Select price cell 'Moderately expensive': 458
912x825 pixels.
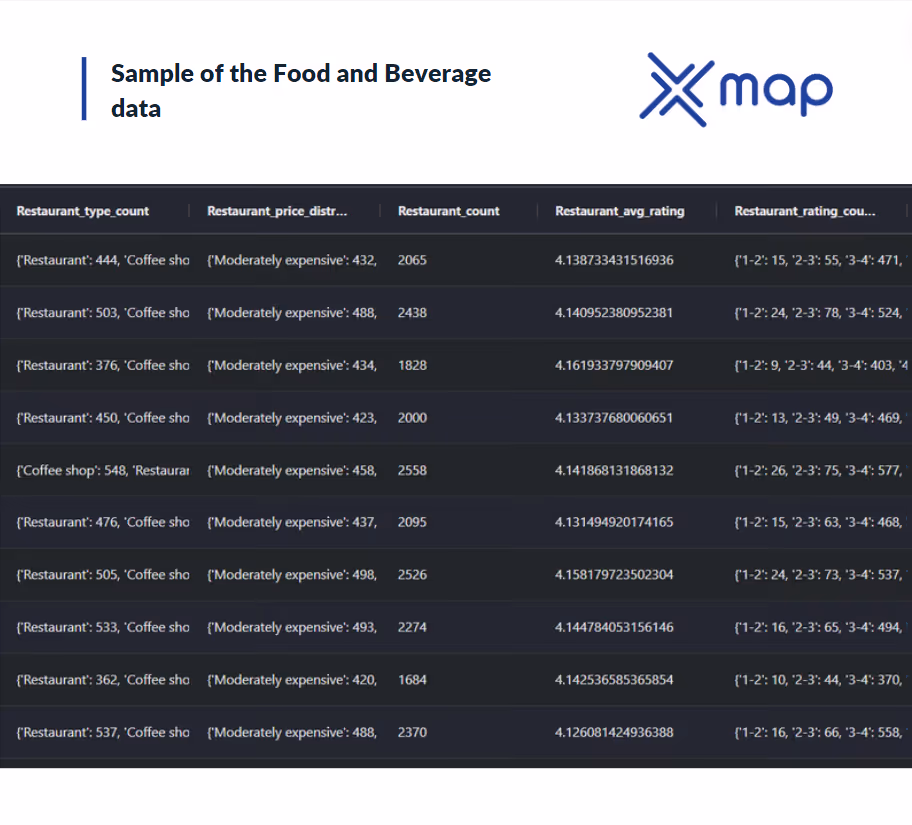pyautogui.click(x=292, y=470)
